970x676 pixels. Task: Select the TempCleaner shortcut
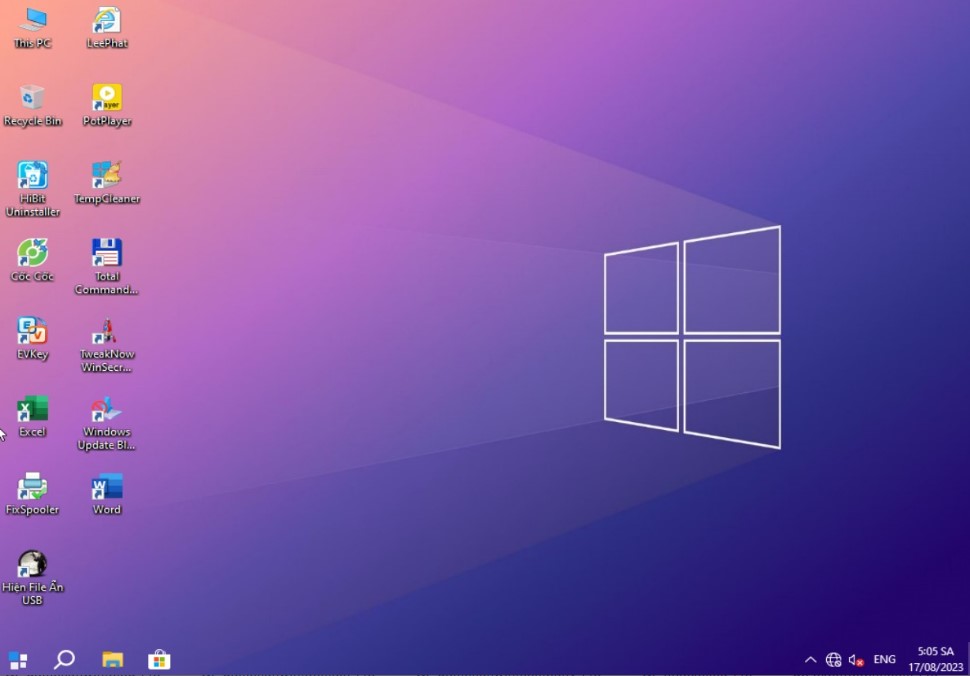click(x=106, y=183)
